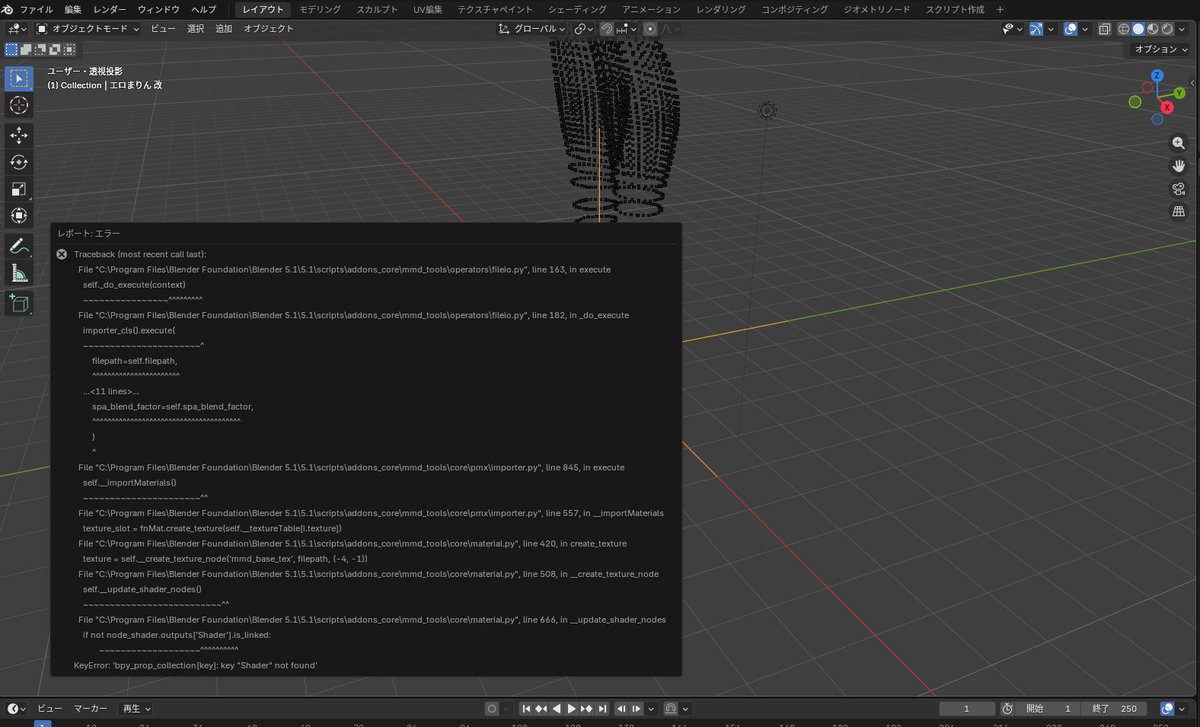Select the 3D Cursor tool
Viewport: 1200px width, 727px height.
[x=19, y=106]
